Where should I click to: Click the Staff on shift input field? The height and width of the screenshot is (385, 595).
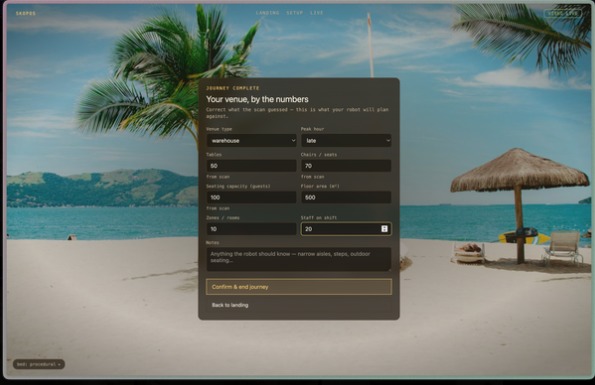(x=346, y=229)
